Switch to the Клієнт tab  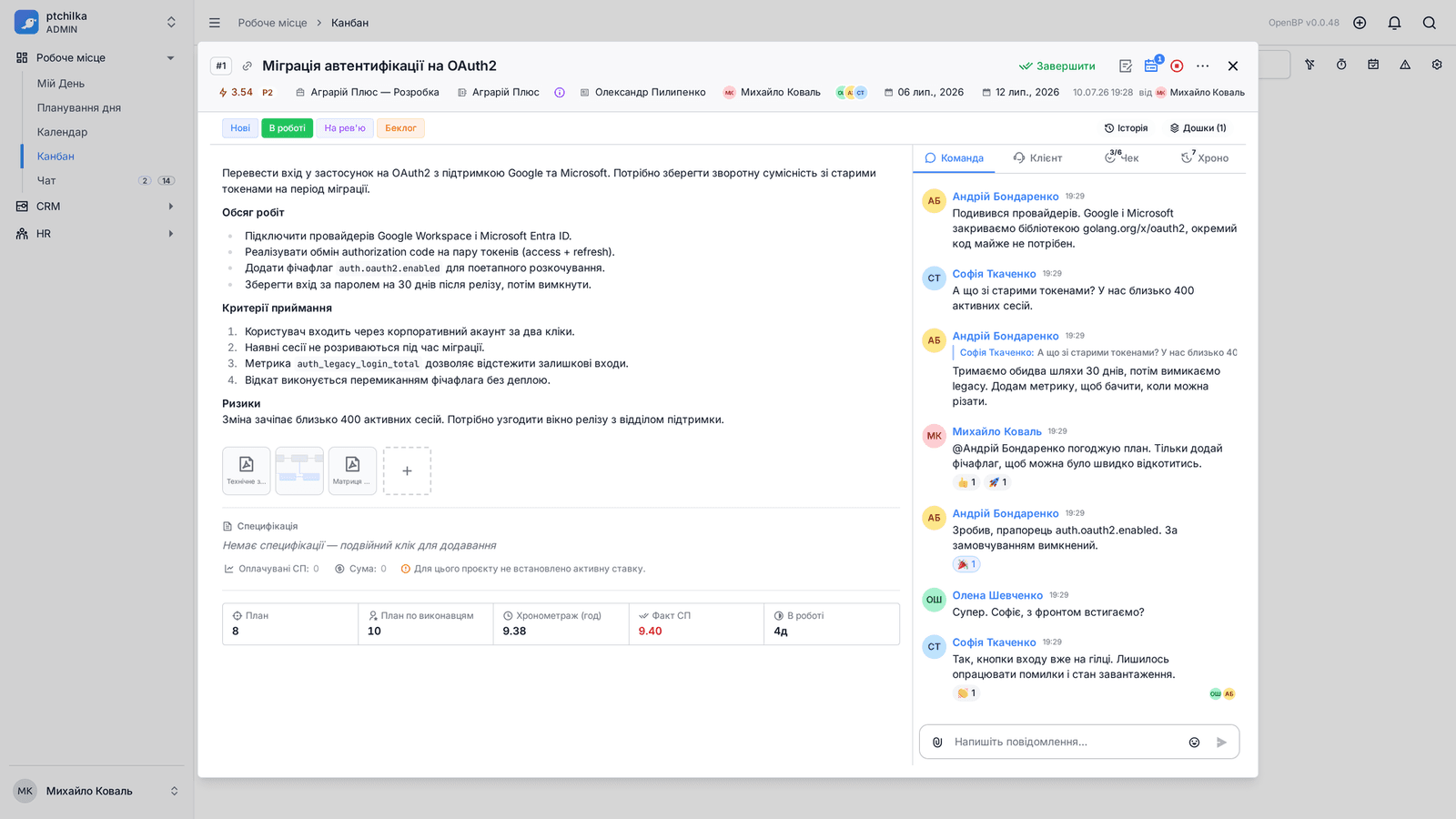[x=1037, y=157]
